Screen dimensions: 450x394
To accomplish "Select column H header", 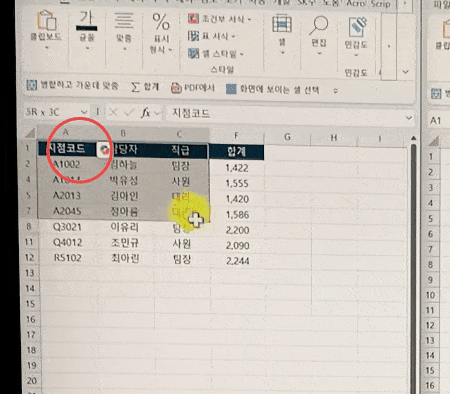I will pos(334,138).
